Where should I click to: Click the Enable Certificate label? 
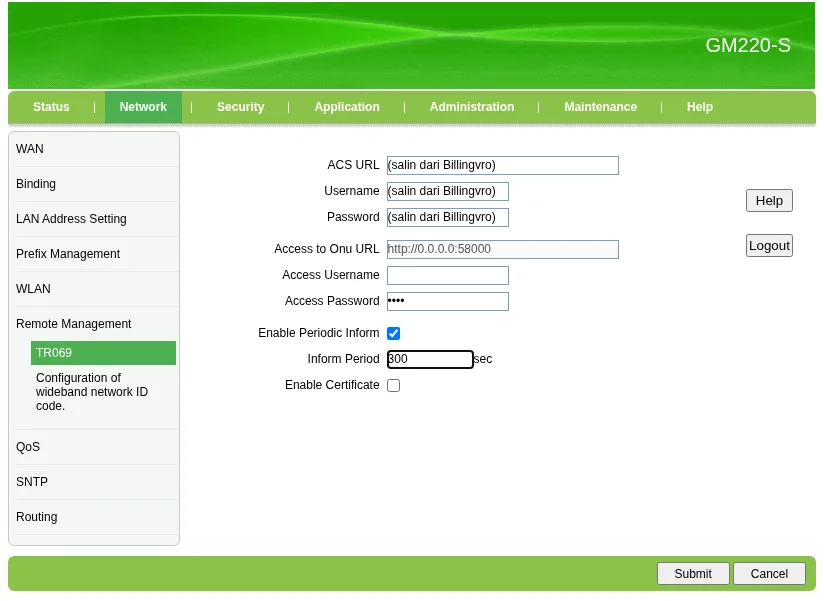tap(332, 385)
